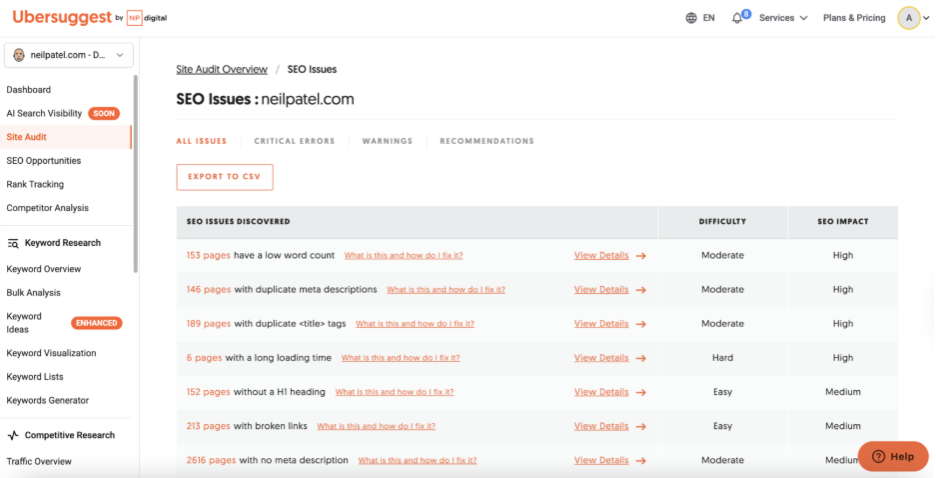The height and width of the screenshot is (478, 936).
Task: View Details for no meta description
Action: point(601,460)
